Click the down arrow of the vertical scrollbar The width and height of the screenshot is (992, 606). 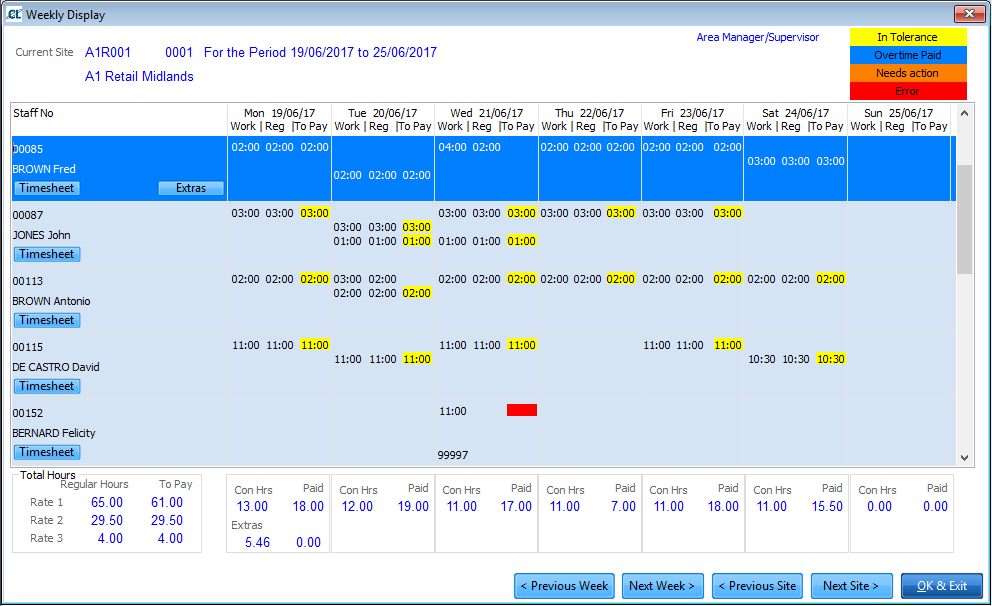point(964,455)
